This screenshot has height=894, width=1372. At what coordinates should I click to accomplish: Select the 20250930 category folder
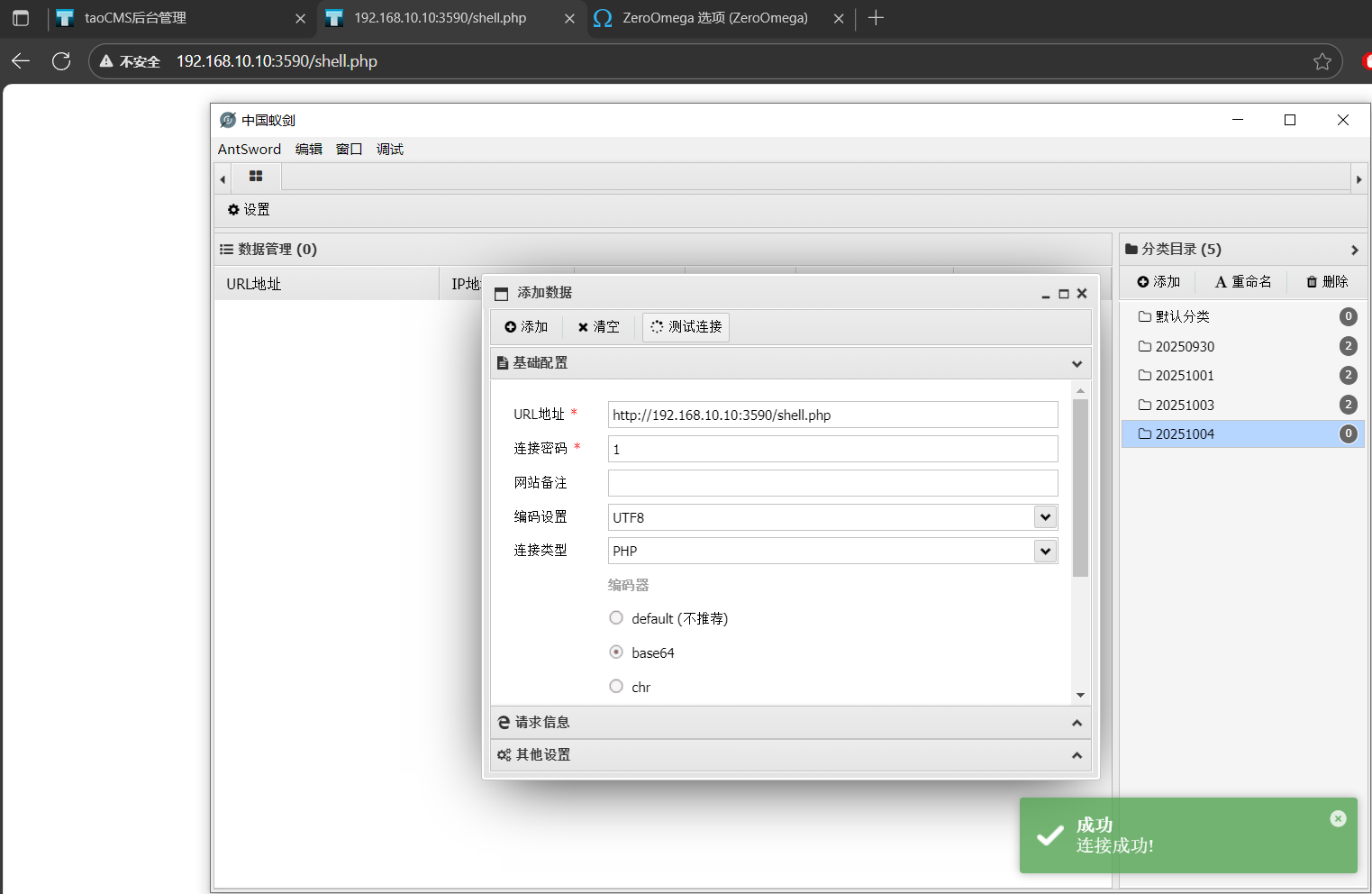click(x=1185, y=346)
